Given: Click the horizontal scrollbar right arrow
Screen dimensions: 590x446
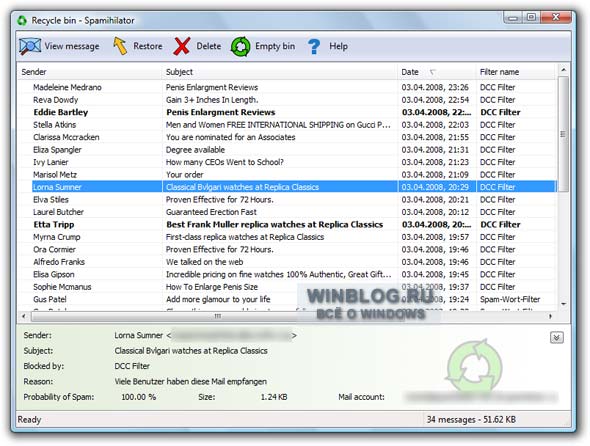Looking at the screenshot, I should pos(550,317).
